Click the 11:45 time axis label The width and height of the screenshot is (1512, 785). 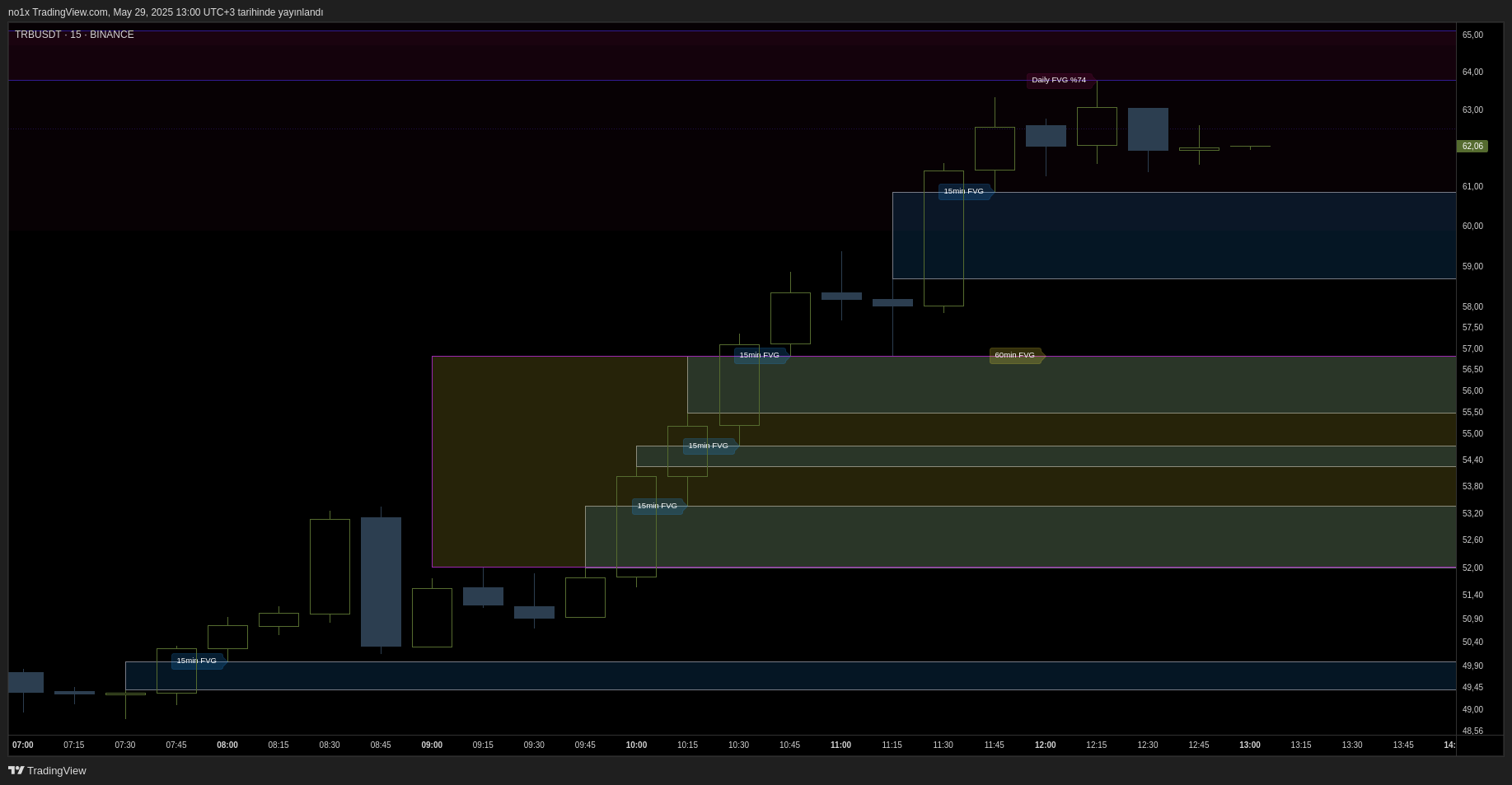[x=995, y=745]
